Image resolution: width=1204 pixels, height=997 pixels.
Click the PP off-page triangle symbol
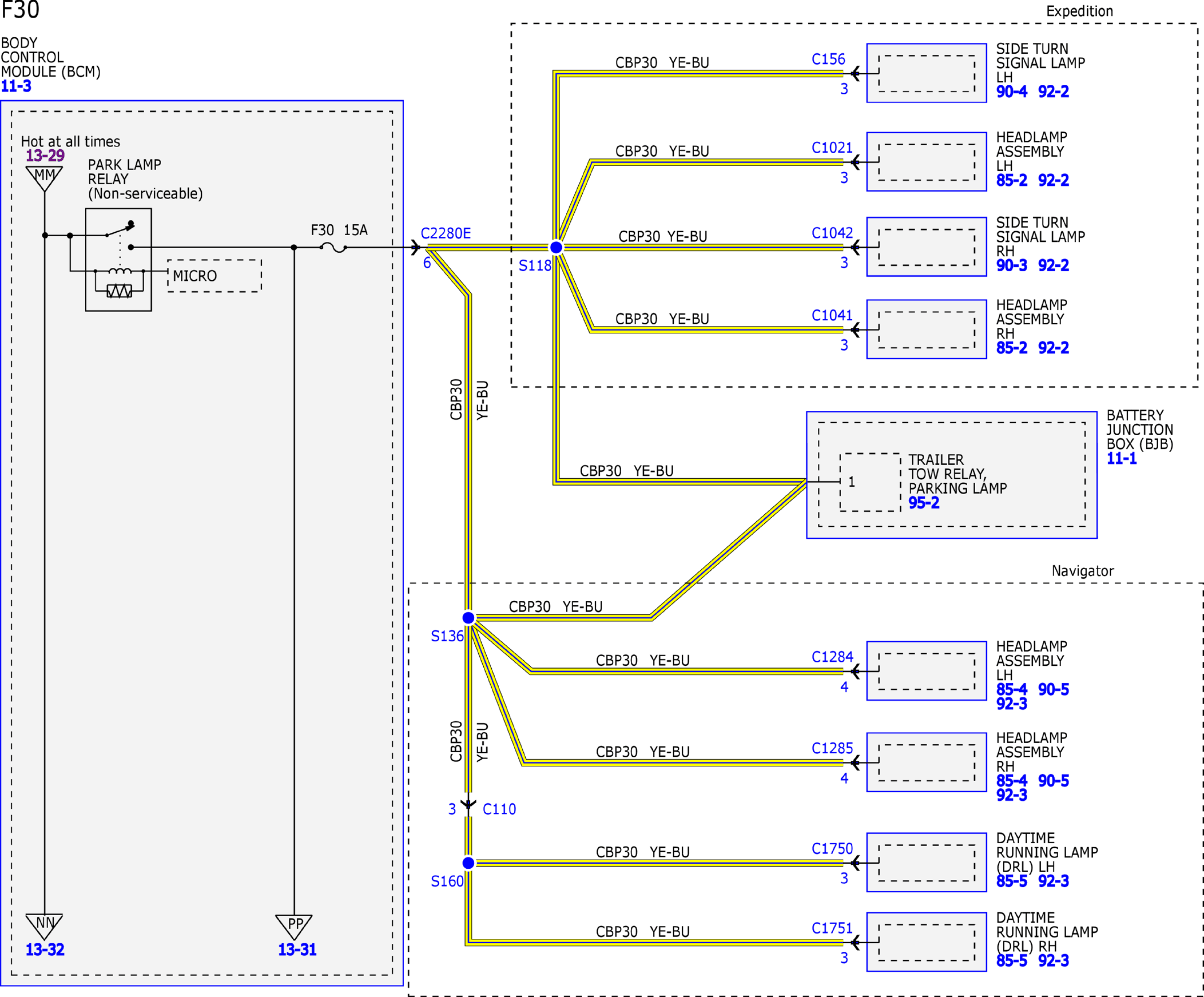293,927
